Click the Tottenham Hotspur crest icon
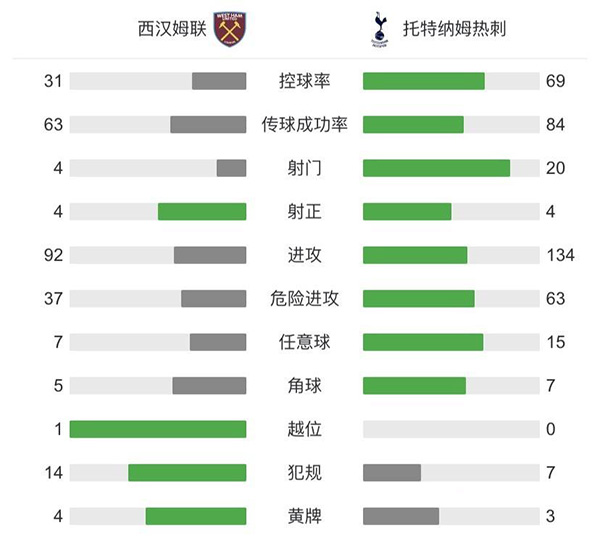 pos(379,29)
